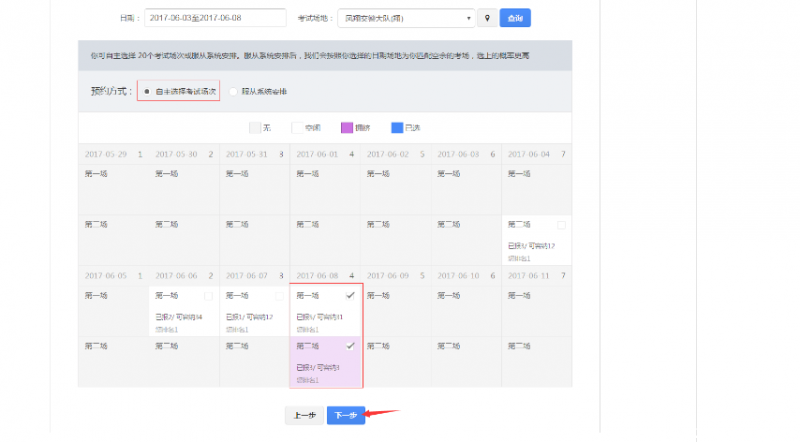
Task: Tick checkbox for 2017-06-06 first session
Action: 208,296
